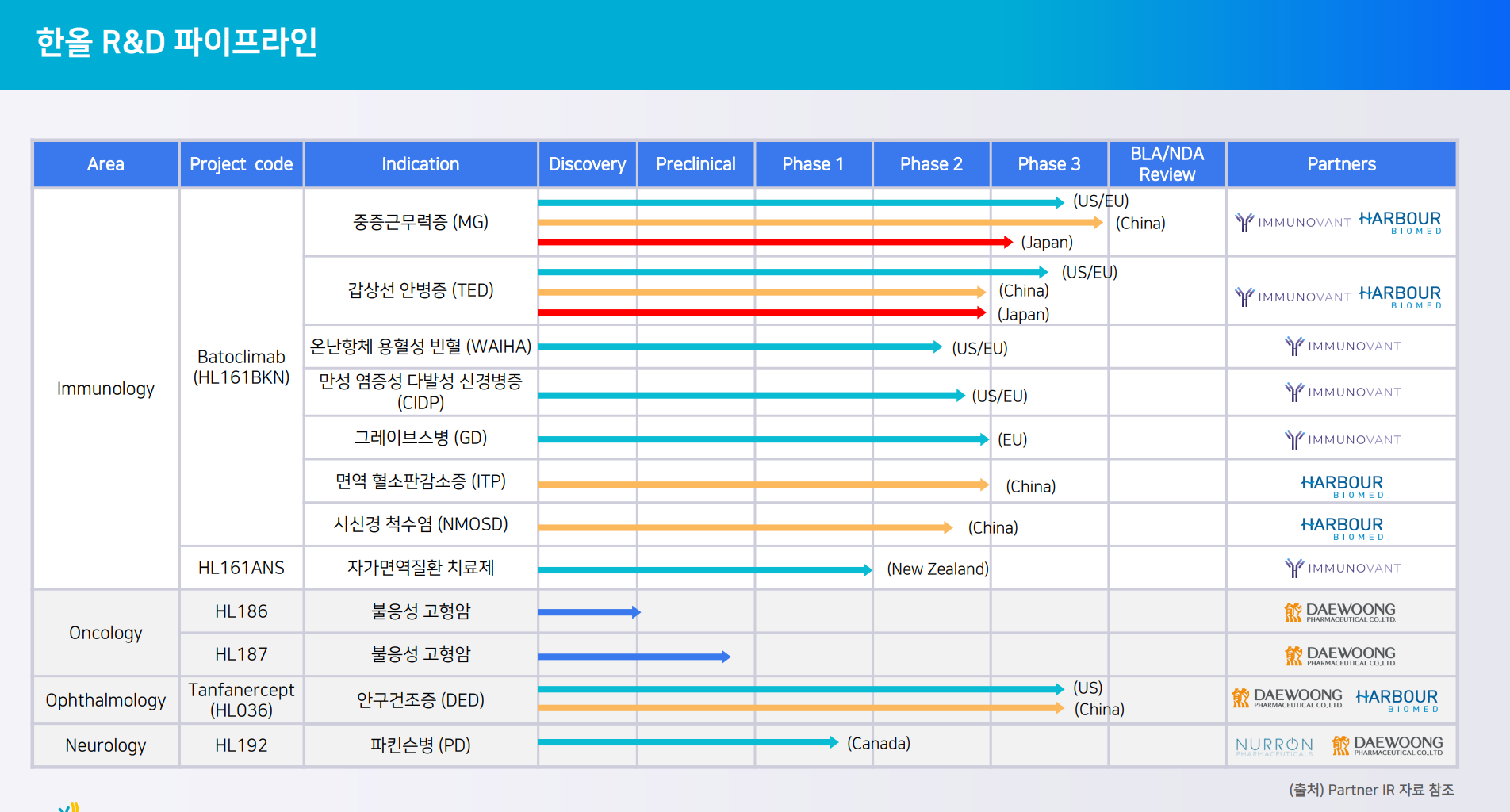The image size is (1510, 812).
Task: Click the Immunovant logo in the TED row
Action: pos(1293,297)
